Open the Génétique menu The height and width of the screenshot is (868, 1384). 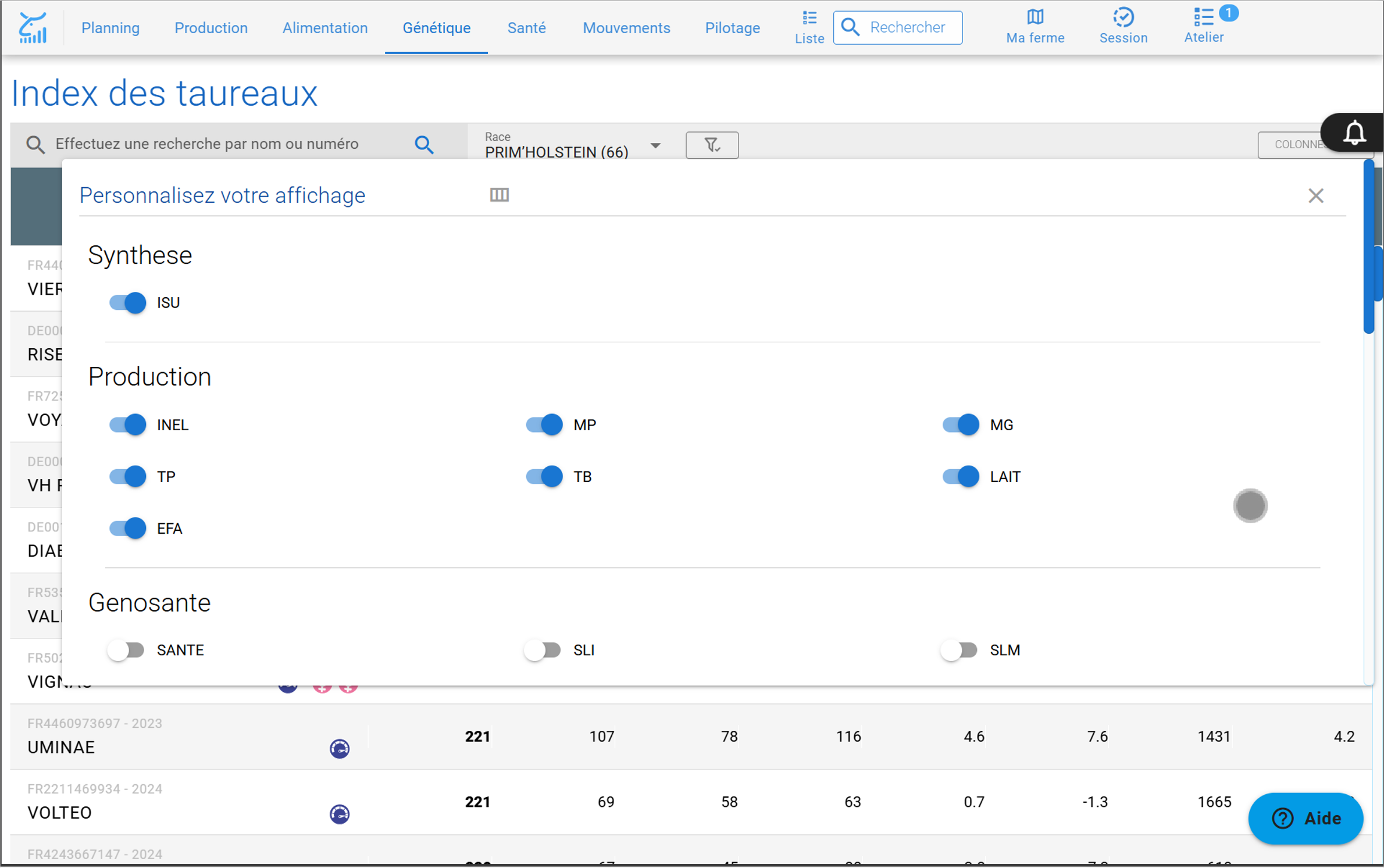pyautogui.click(x=436, y=28)
